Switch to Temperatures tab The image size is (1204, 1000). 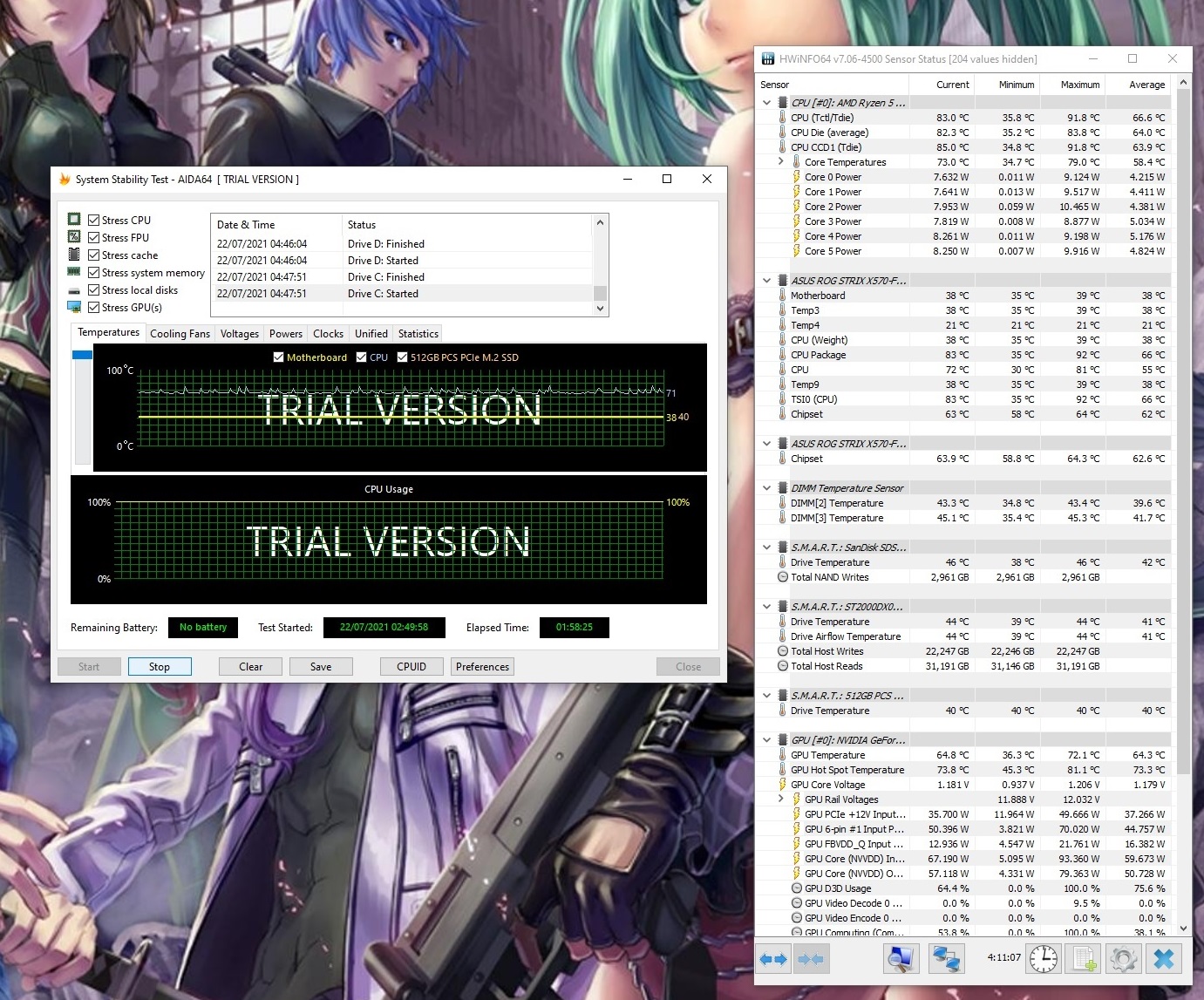[108, 332]
